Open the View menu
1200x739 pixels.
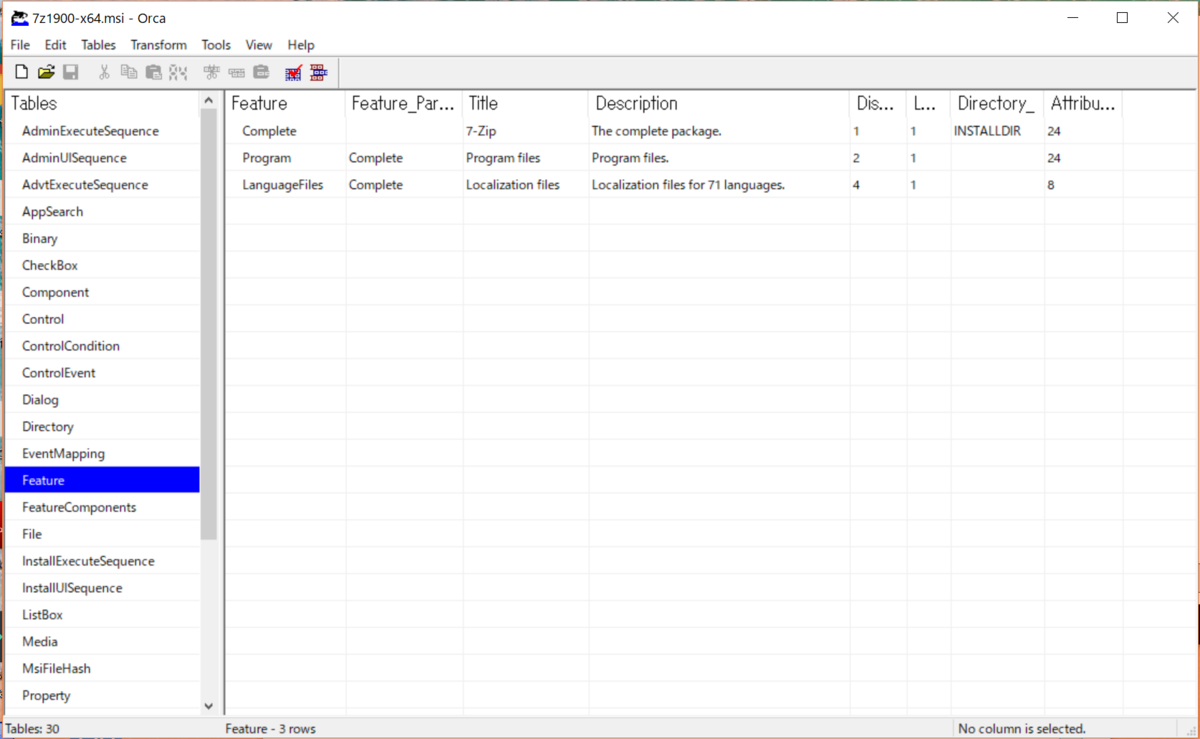click(x=259, y=45)
